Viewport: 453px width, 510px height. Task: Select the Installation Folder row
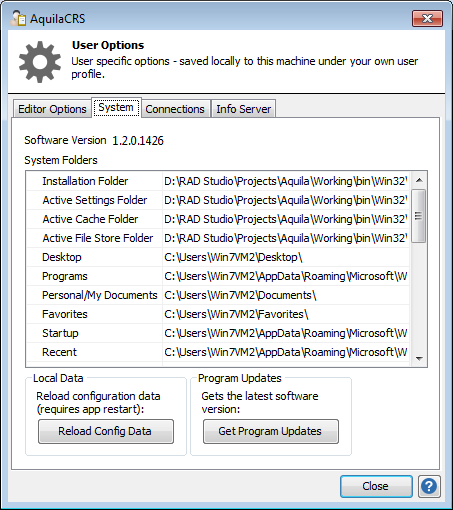218,181
